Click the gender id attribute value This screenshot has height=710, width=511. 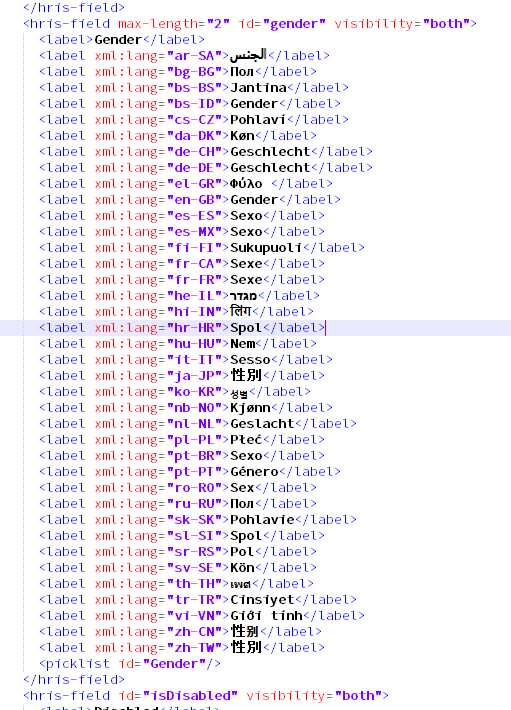click(294, 24)
